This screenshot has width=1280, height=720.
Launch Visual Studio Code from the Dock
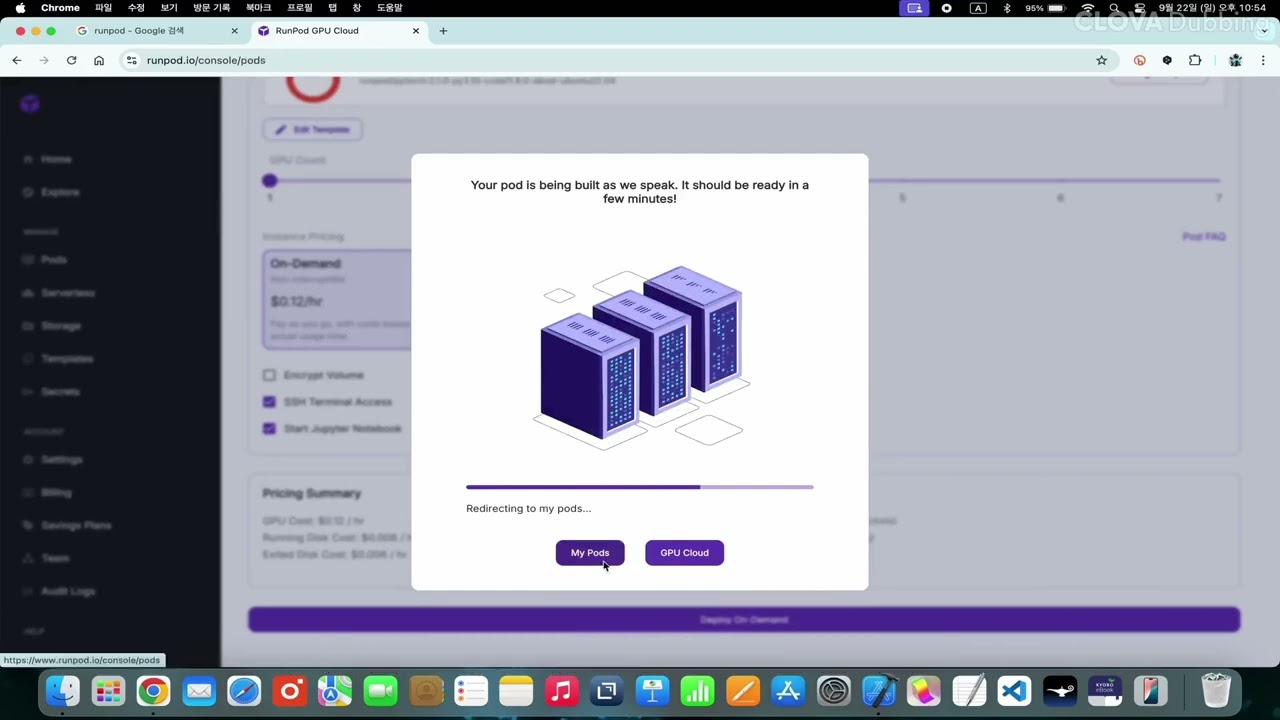1014,691
